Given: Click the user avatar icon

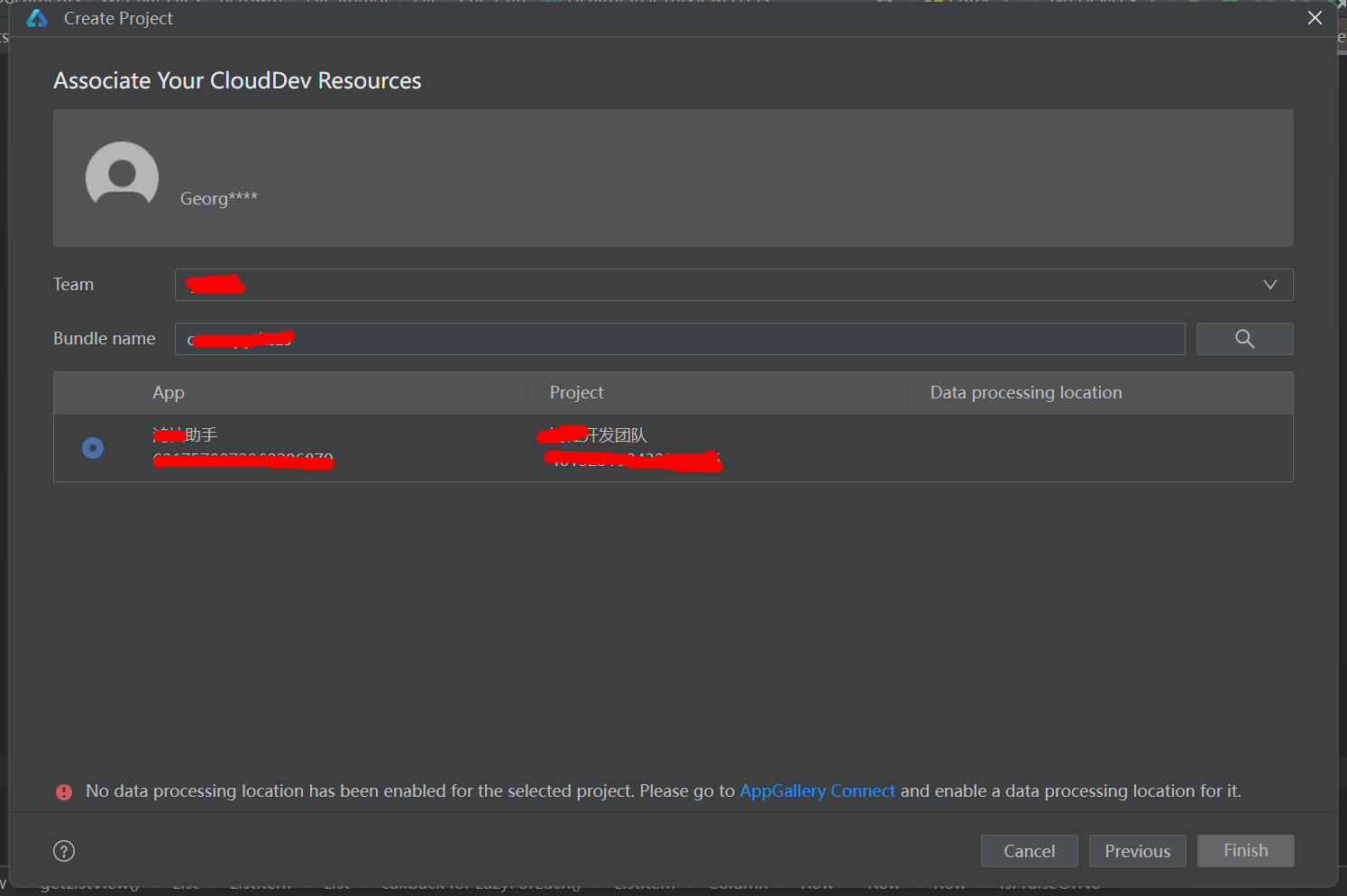Looking at the screenshot, I should click(x=122, y=178).
